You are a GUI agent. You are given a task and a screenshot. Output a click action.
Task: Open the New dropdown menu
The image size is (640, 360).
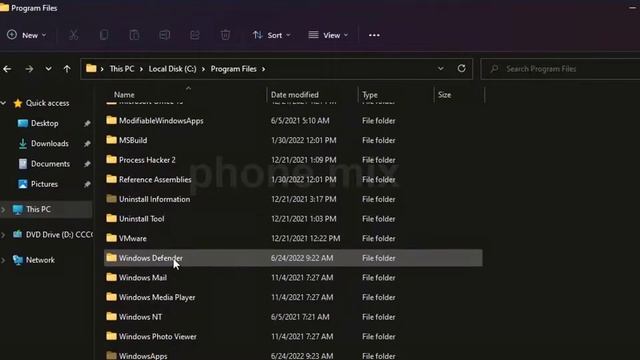pos(27,35)
